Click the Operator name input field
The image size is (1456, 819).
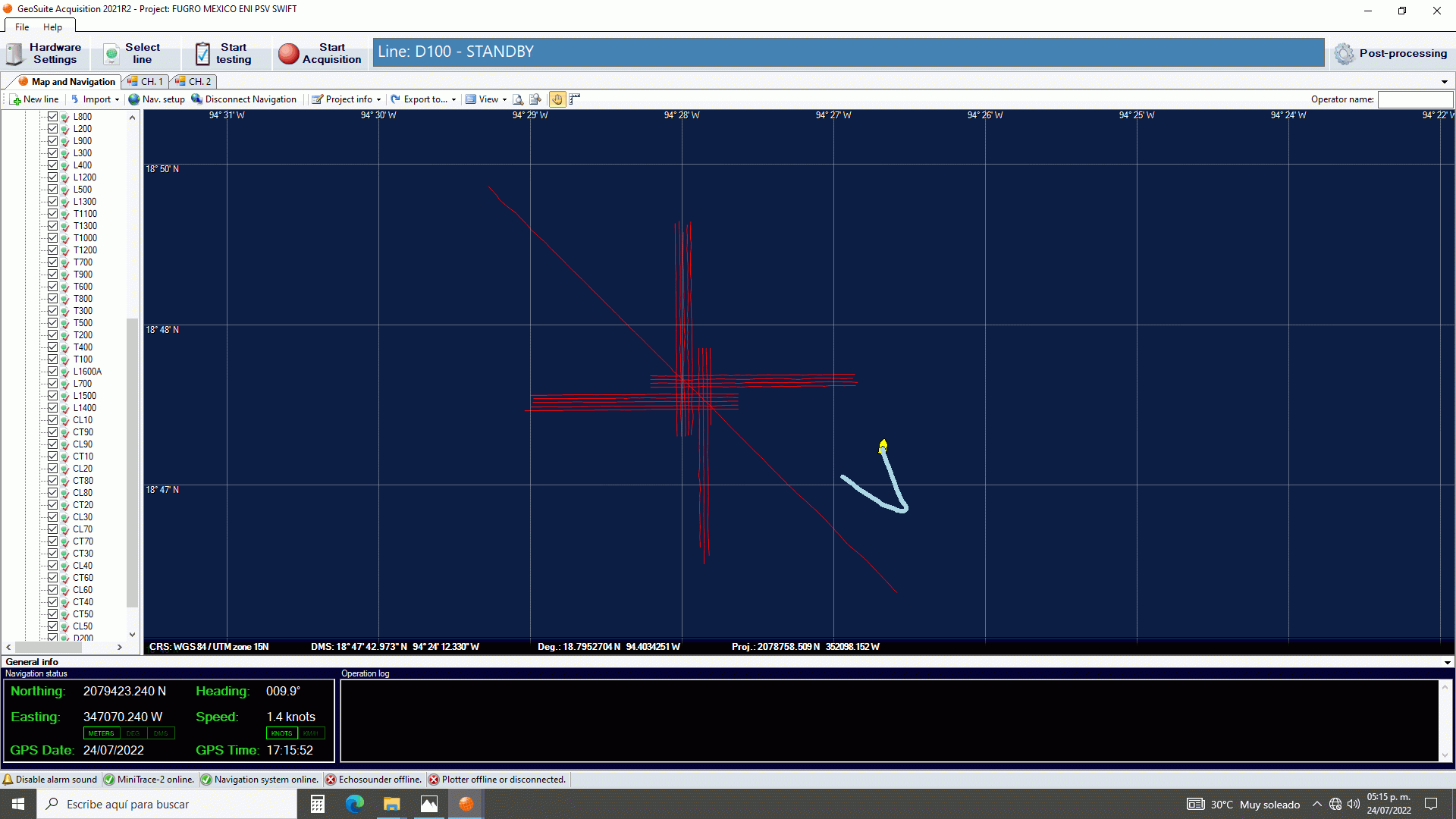pyautogui.click(x=1415, y=99)
